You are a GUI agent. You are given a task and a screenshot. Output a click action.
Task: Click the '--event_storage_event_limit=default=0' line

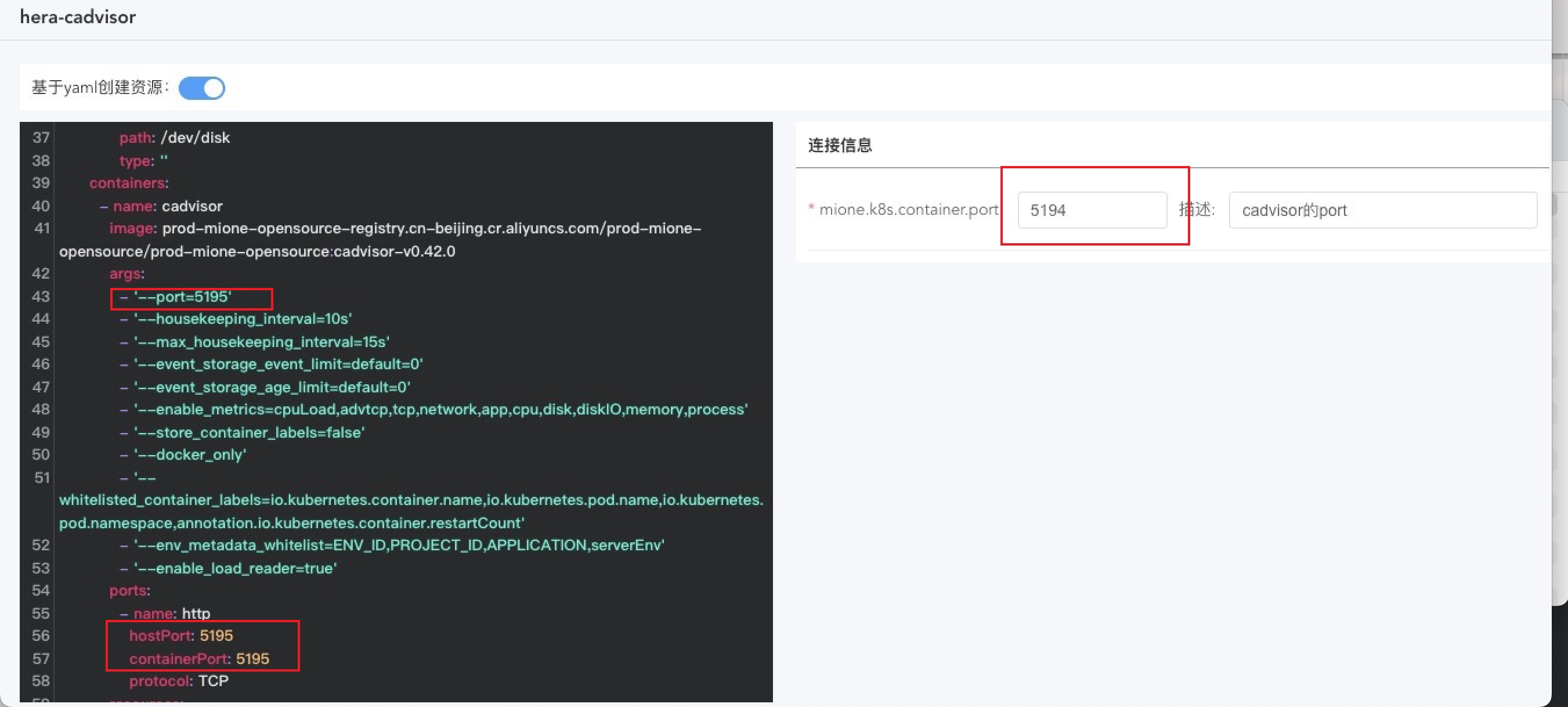(x=272, y=363)
